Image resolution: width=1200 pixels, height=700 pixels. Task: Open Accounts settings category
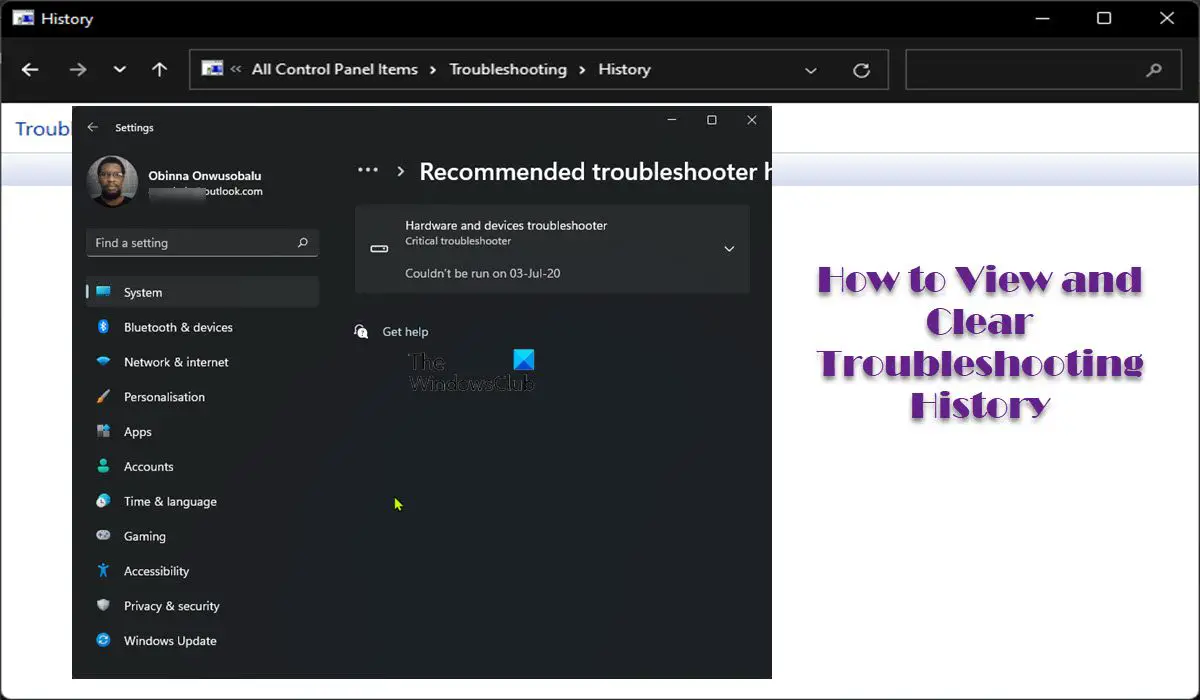(x=203, y=467)
